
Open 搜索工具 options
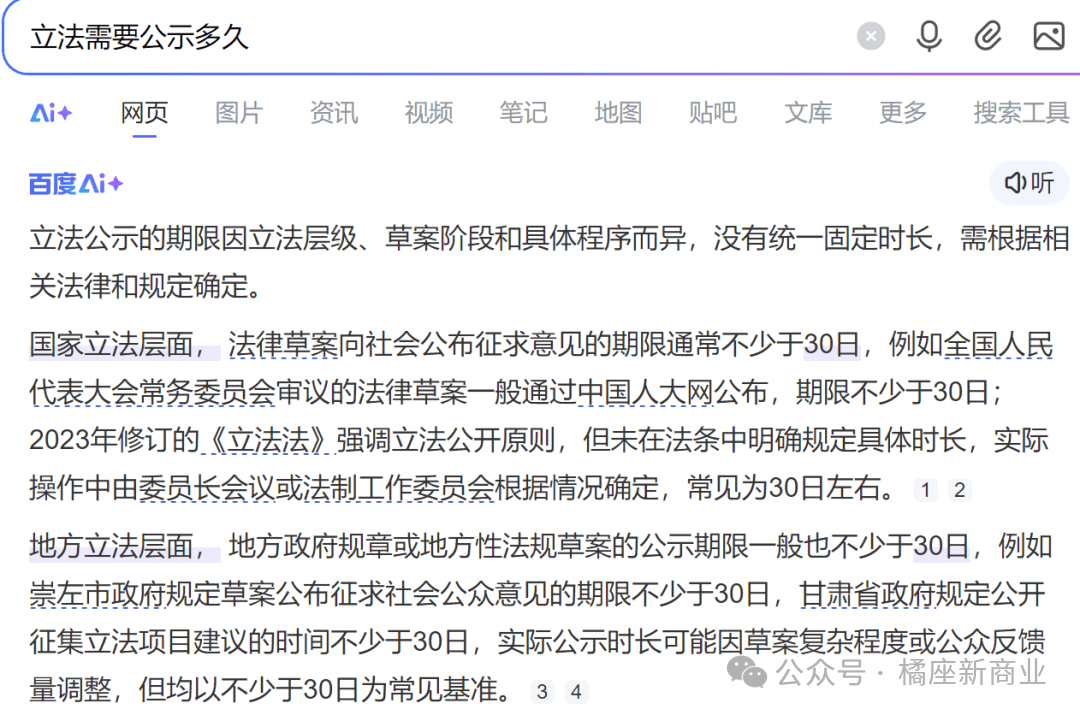coord(1021,112)
